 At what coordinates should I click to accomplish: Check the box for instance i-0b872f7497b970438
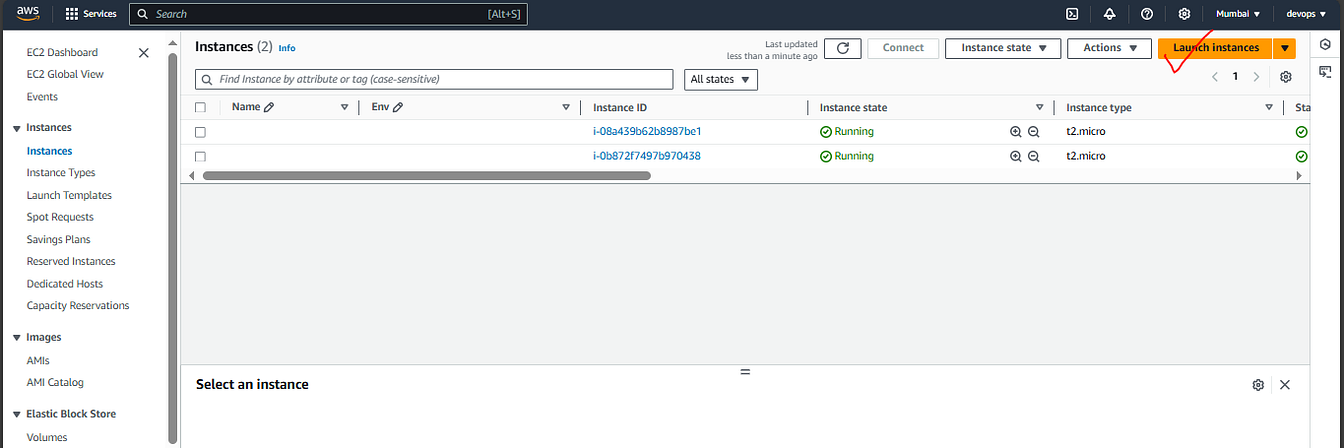pos(200,157)
